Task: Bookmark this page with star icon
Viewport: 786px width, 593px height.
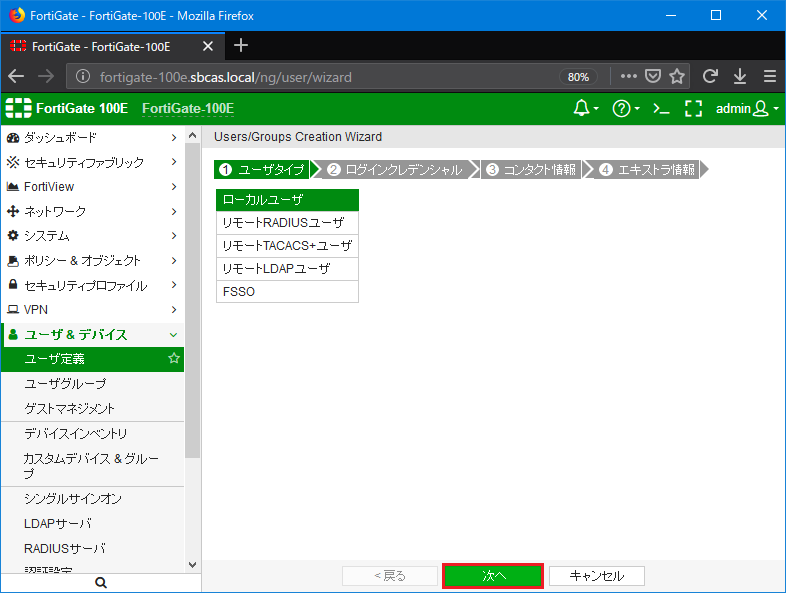Action: (677, 76)
